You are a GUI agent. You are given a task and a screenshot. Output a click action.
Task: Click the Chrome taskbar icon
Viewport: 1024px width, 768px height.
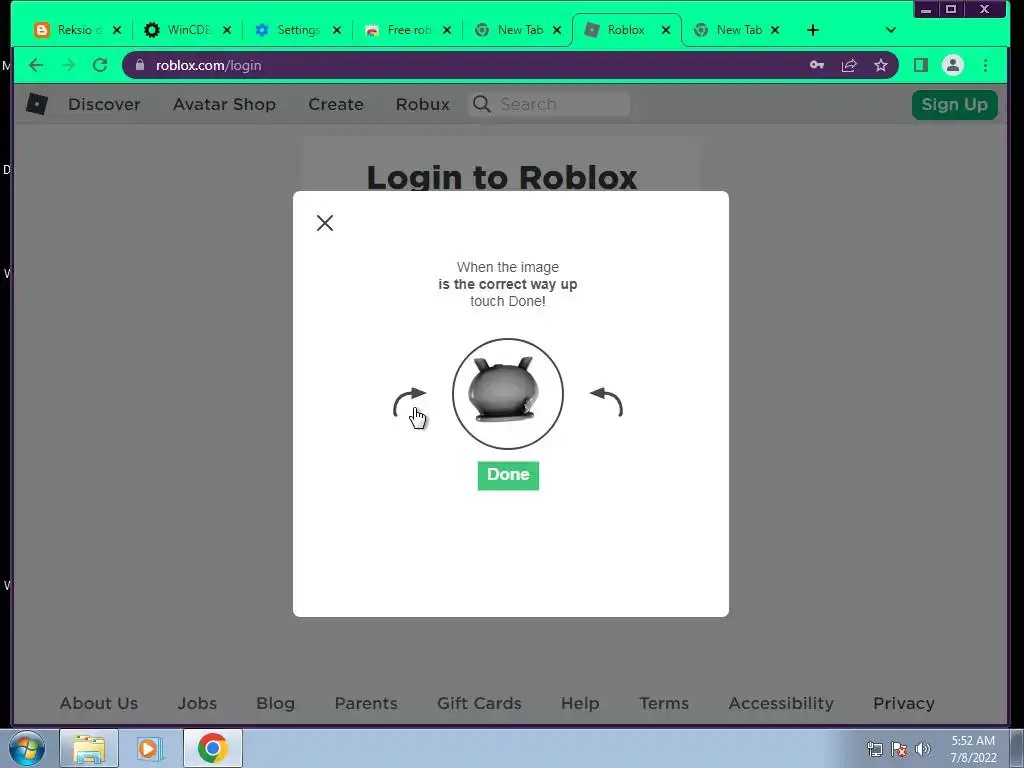[213, 748]
